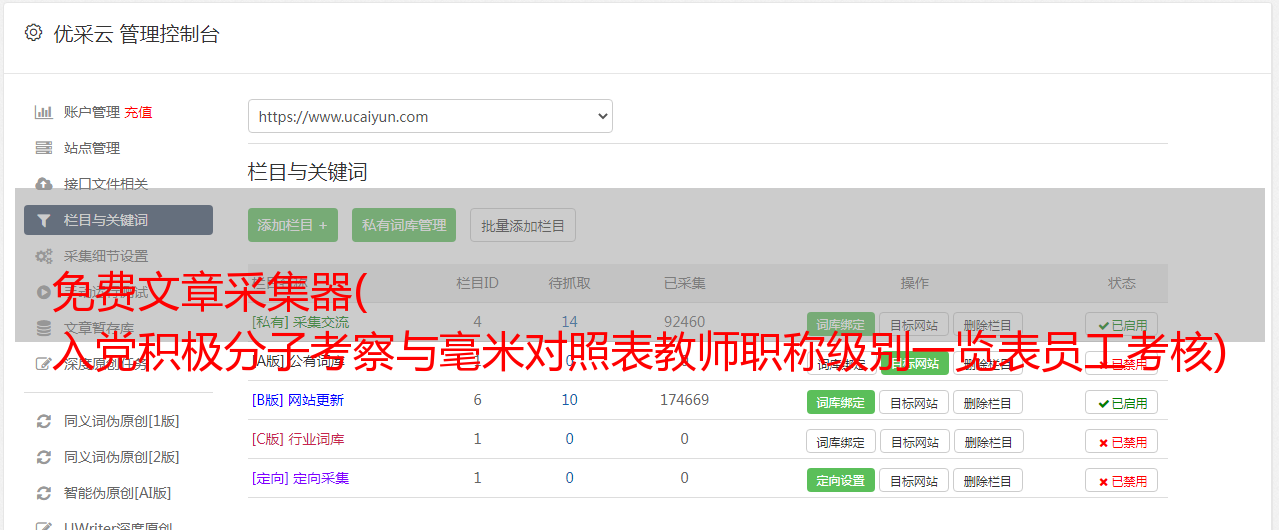Open 站点管理 via its server icon
This screenshot has height=530, width=1279.
pos(44,148)
